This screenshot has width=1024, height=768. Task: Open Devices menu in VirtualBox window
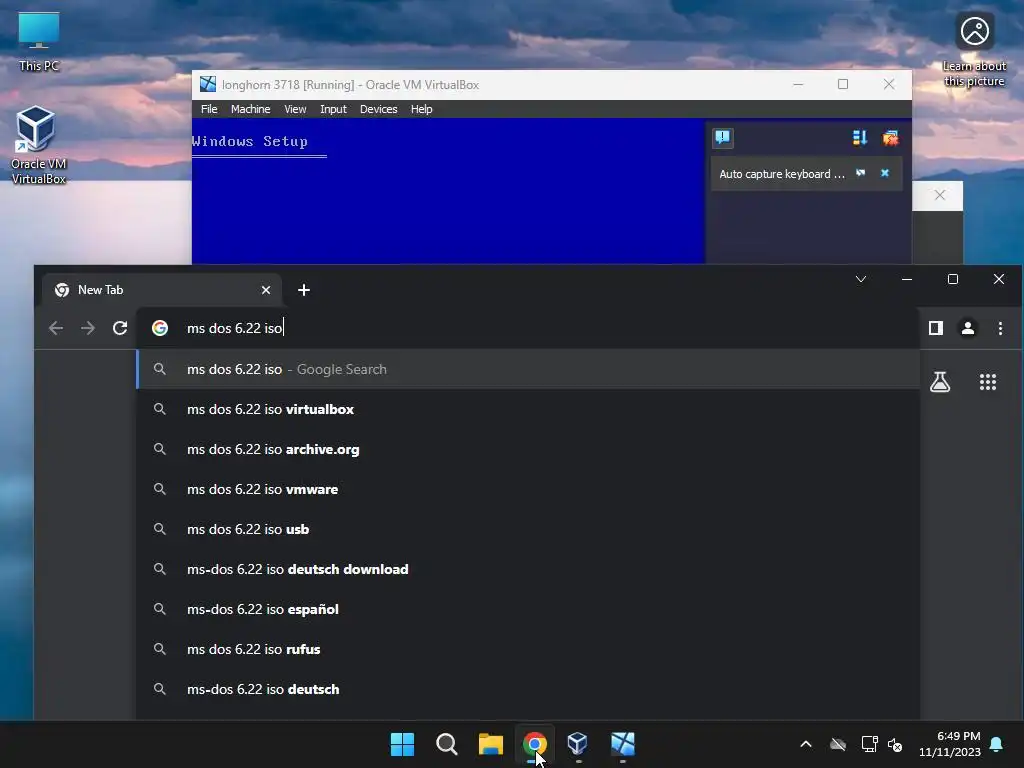click(x=378, y=109)
